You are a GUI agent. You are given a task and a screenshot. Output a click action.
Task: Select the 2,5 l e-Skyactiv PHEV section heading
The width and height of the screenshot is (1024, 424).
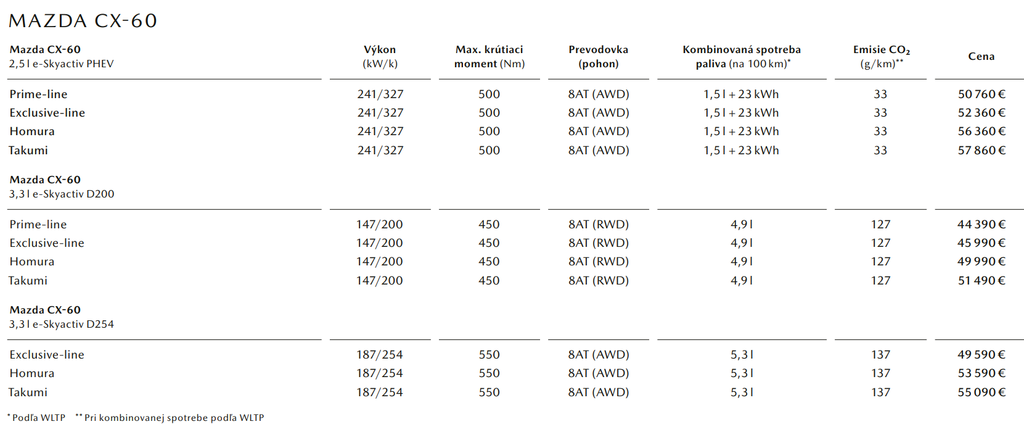click(x=66, y=63)
